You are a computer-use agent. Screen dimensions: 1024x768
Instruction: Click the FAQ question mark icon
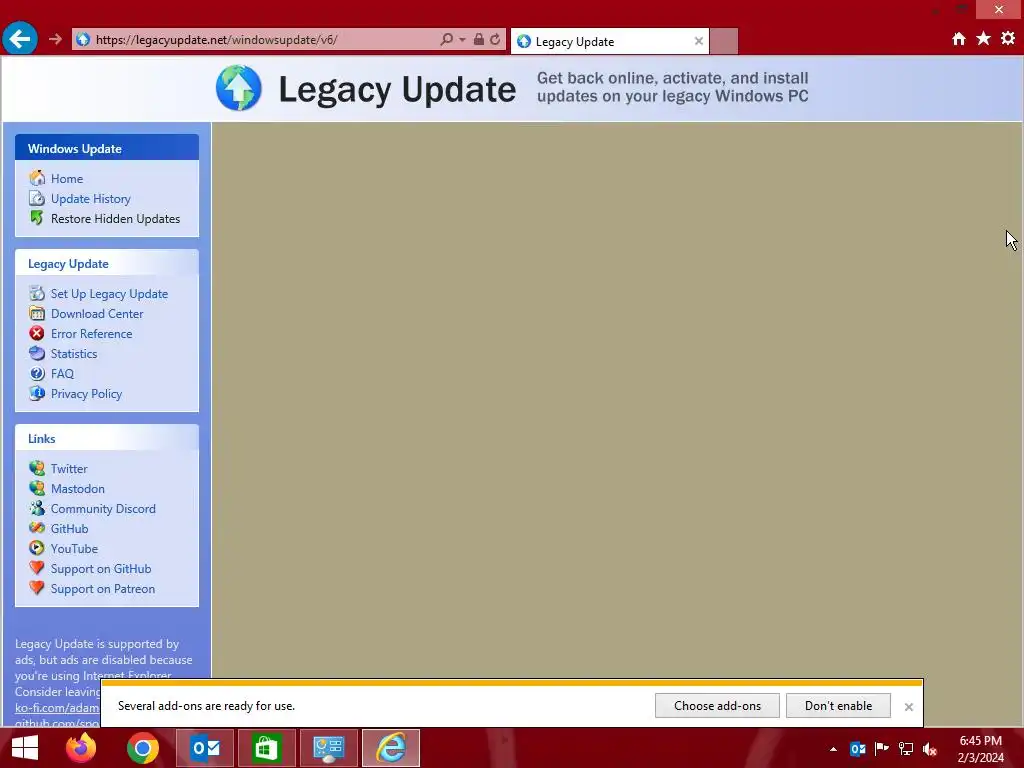[x=37, y=374]
